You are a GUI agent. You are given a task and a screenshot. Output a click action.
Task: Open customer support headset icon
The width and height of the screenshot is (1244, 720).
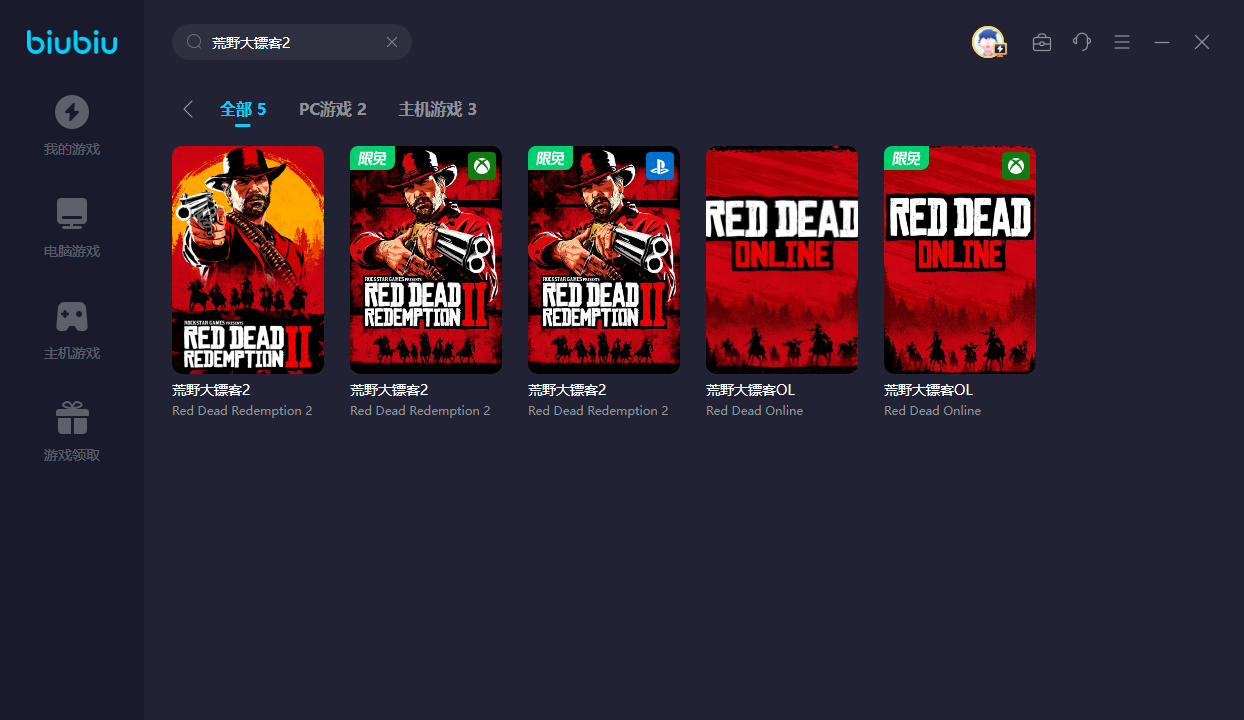[1082, 42]
